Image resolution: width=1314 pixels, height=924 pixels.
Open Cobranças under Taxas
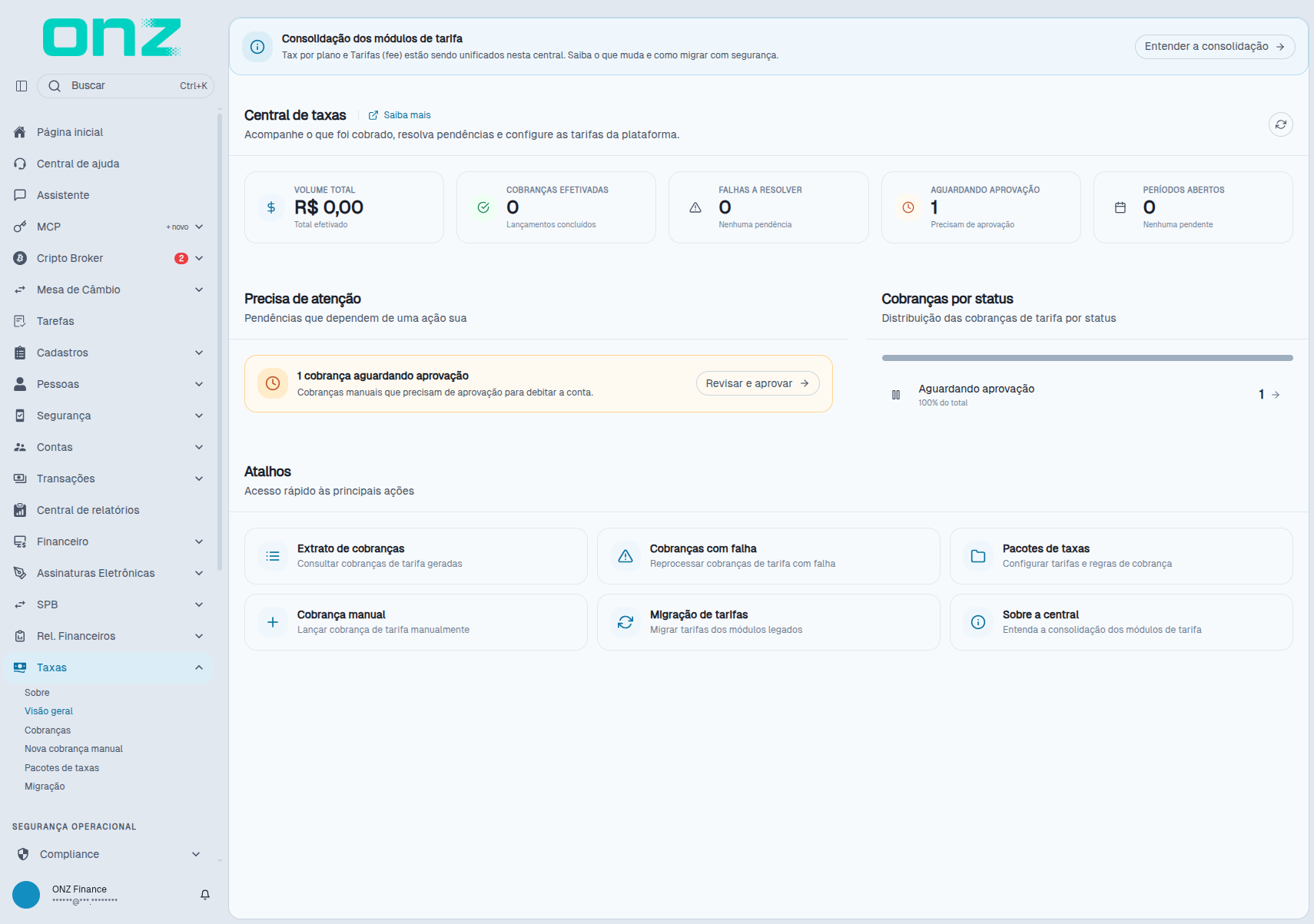coord(48,730)
